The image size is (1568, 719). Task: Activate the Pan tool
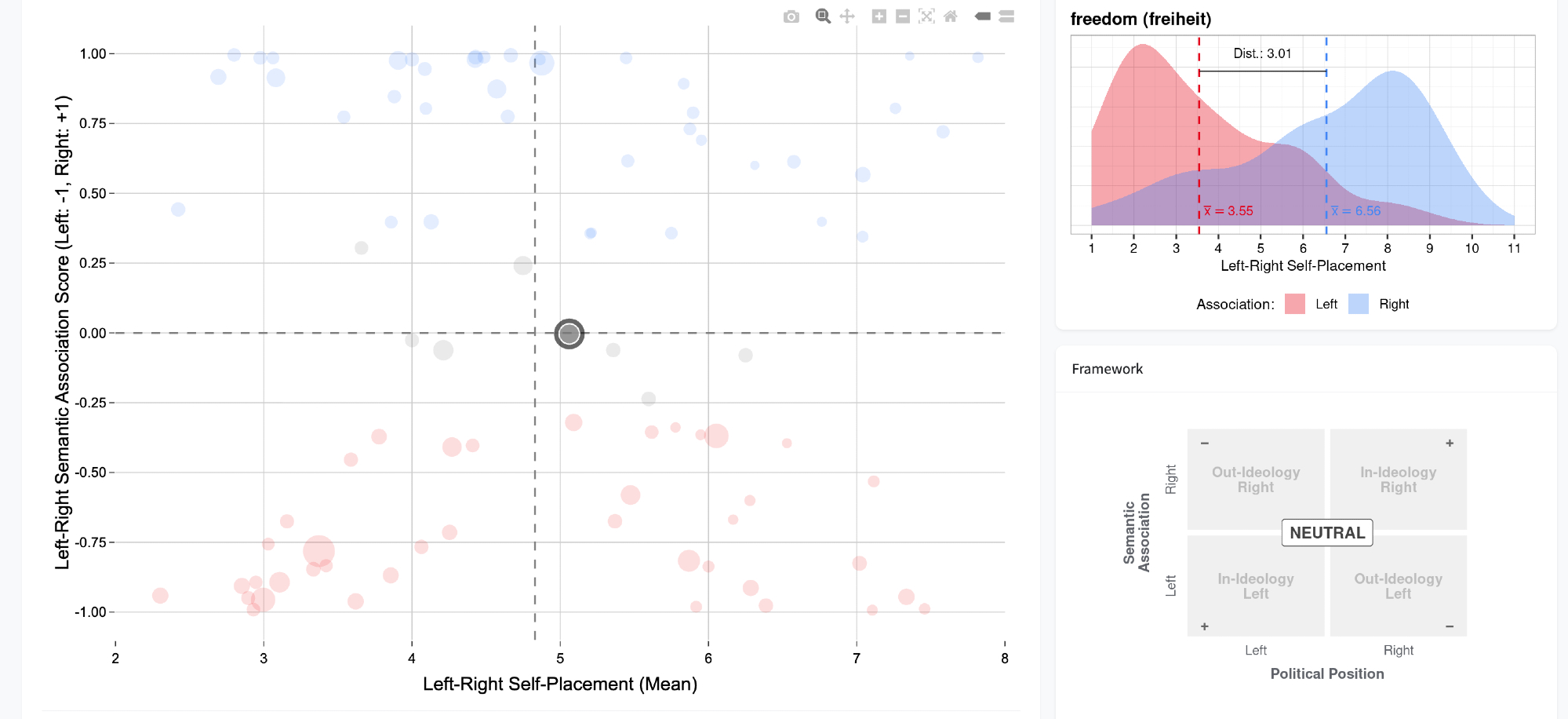tap(847, 16)
